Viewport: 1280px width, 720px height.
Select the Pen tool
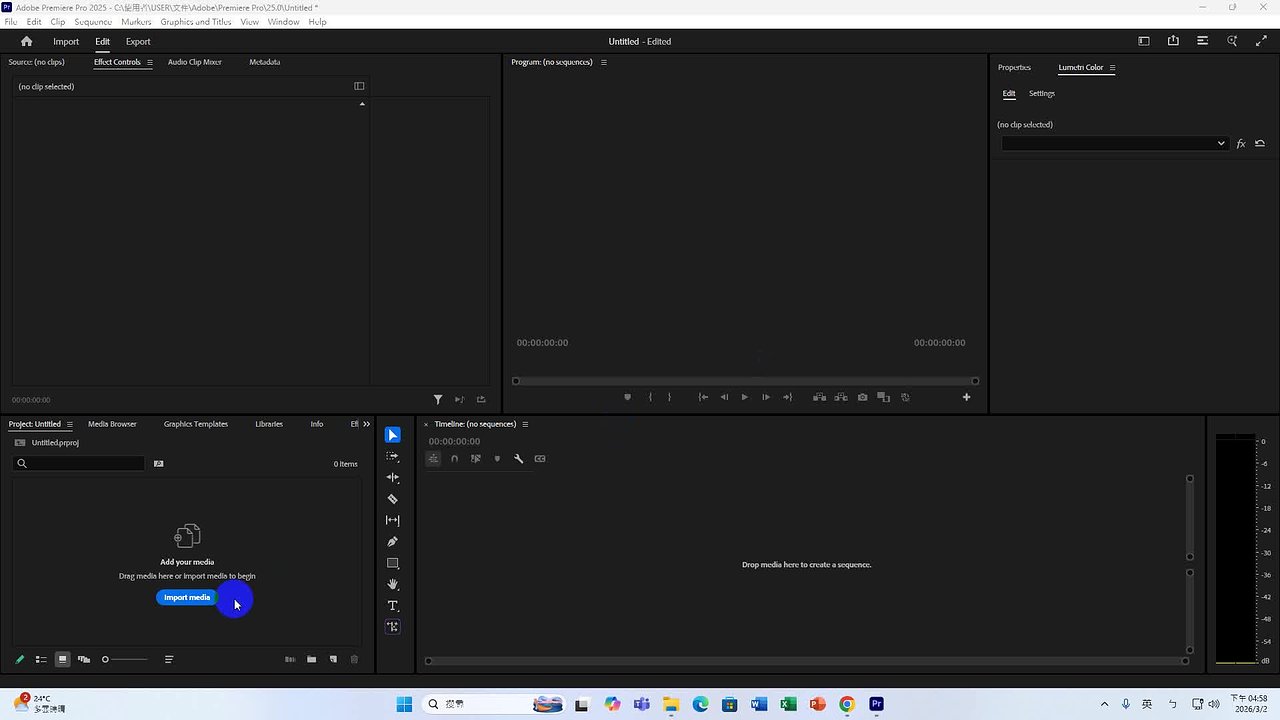click(x=392, y=541)
